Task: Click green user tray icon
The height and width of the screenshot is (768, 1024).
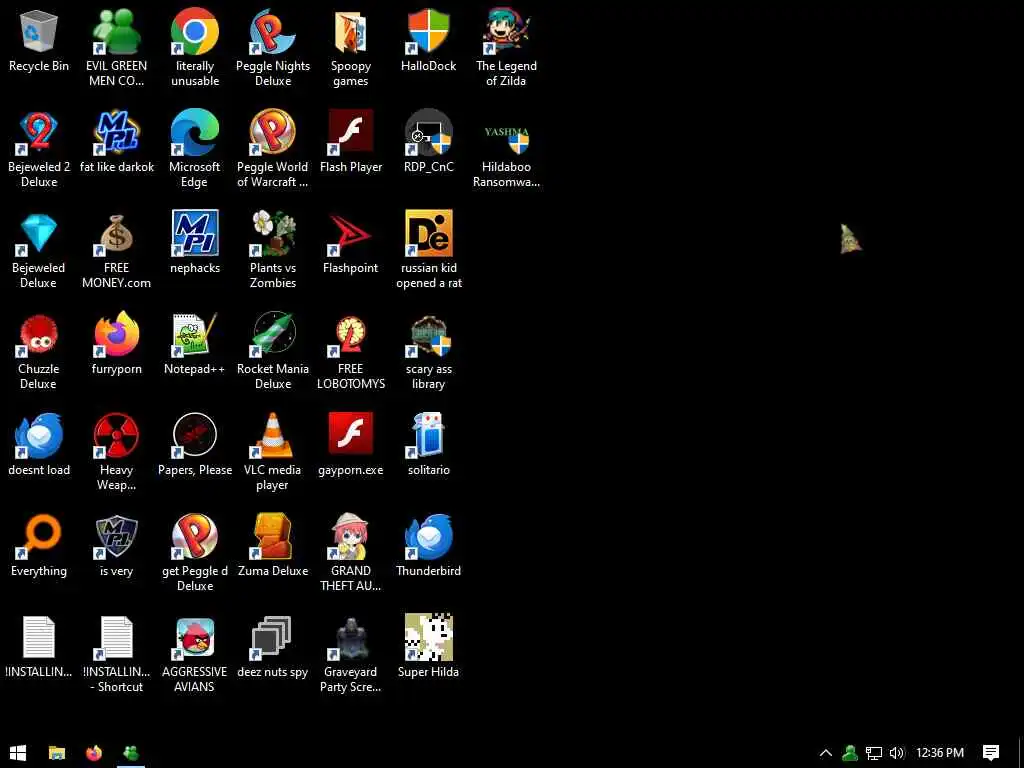Action: pos(850,753)
